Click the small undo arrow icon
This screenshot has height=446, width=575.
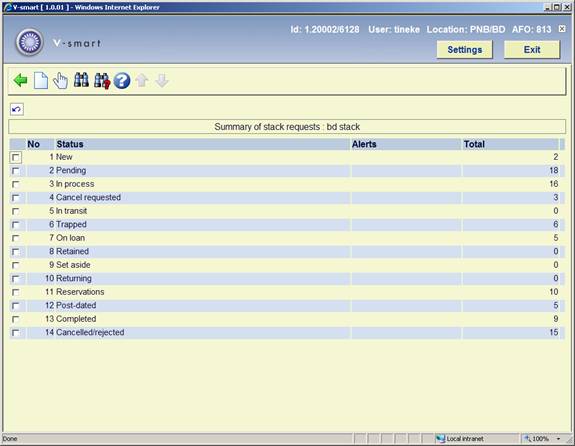17,109
